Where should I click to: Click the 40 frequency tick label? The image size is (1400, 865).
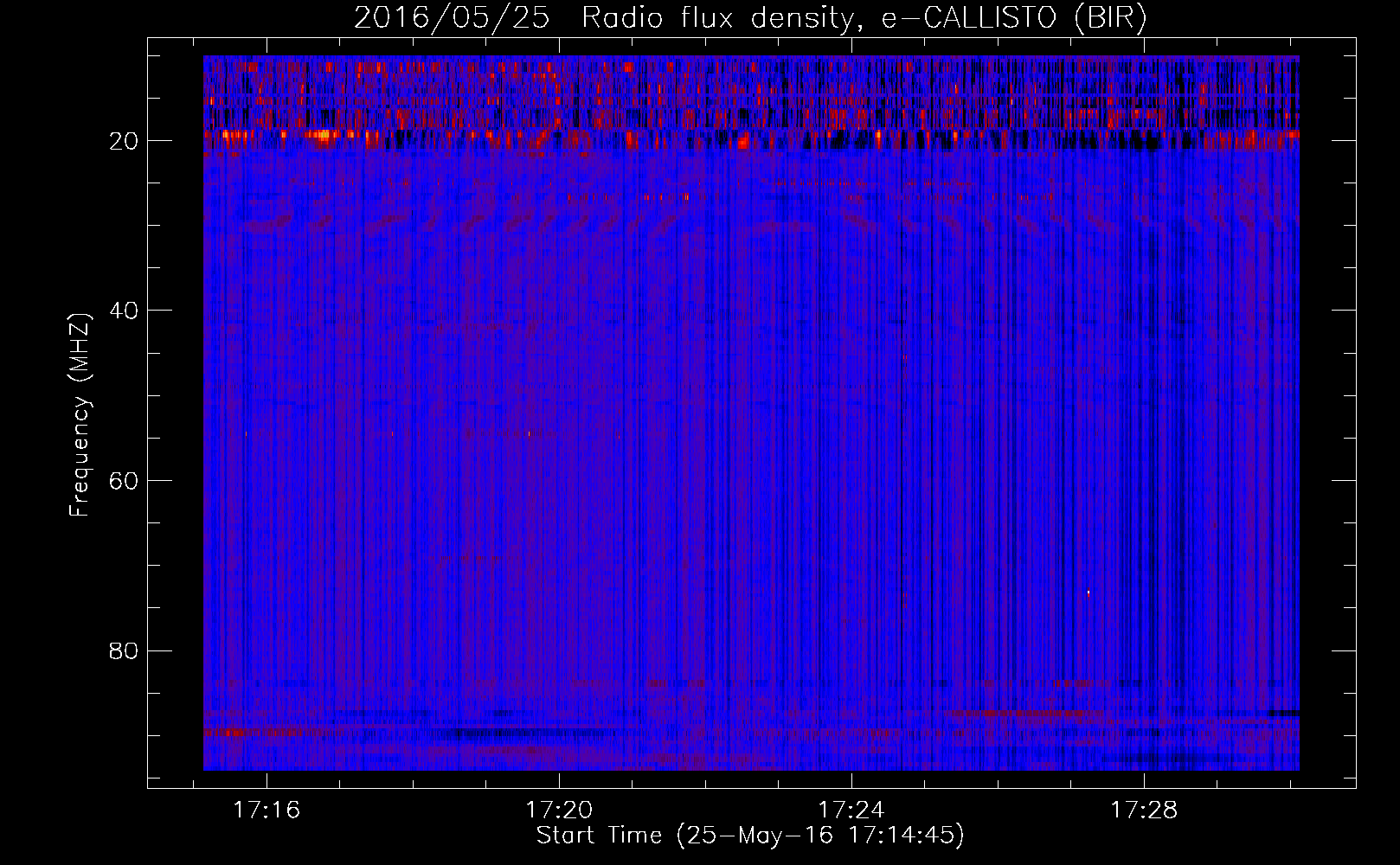124,311
